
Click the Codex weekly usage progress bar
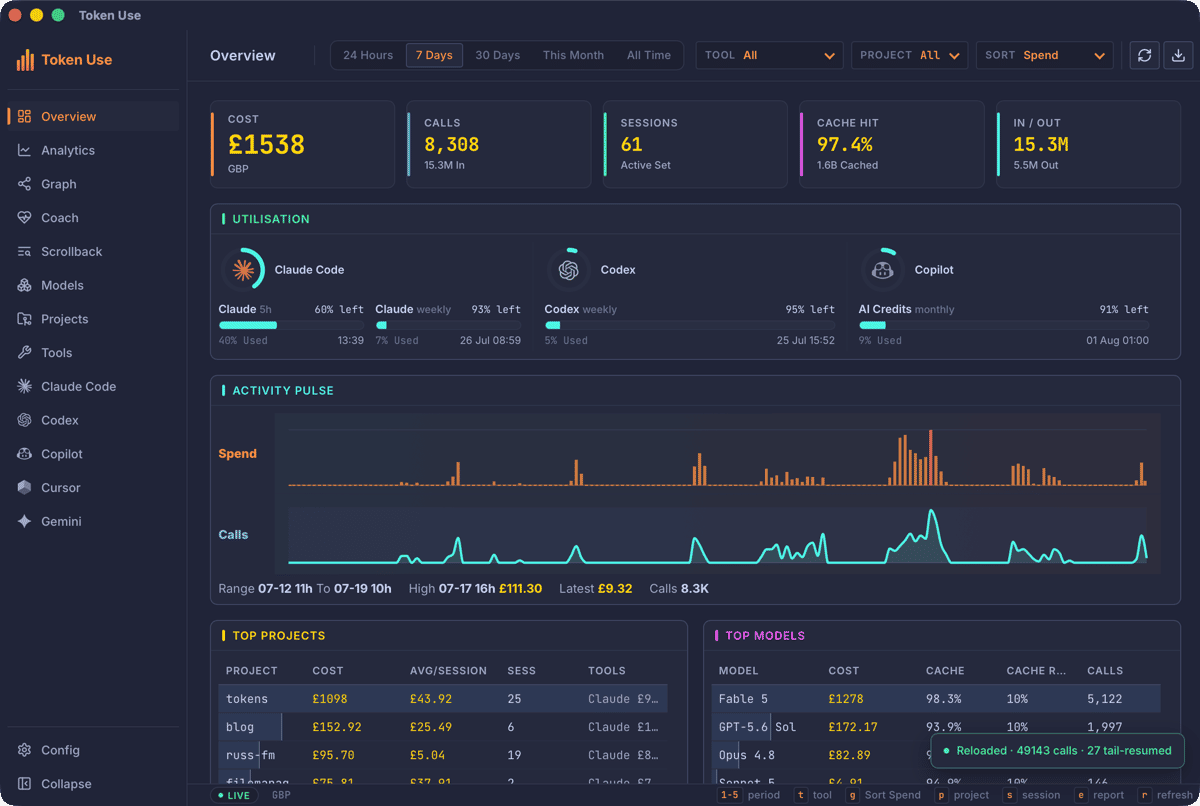[689, 325]
